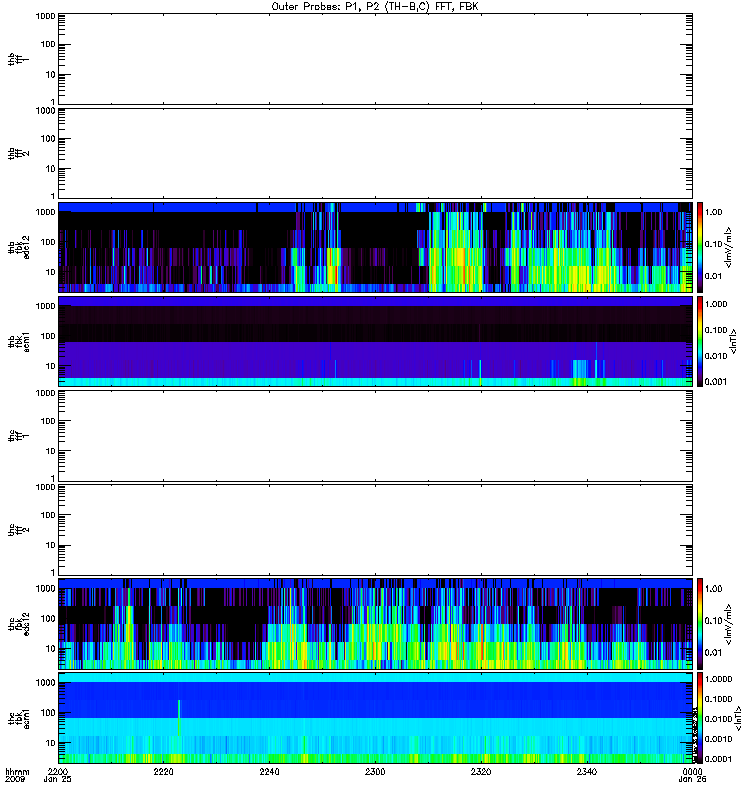Screen dimensions: 750x800
Task: Click the thc fbk edc12 spectrogram panel
Action: click(375, 624)
